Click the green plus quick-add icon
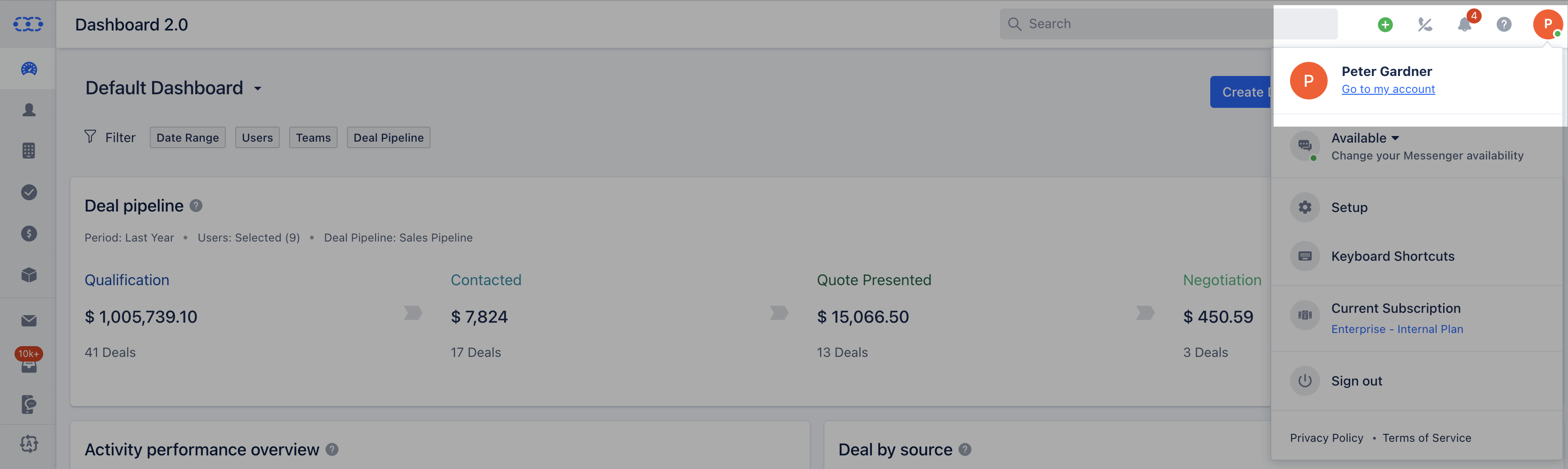Viewport: 1568px width, 469px height. 1385,24
